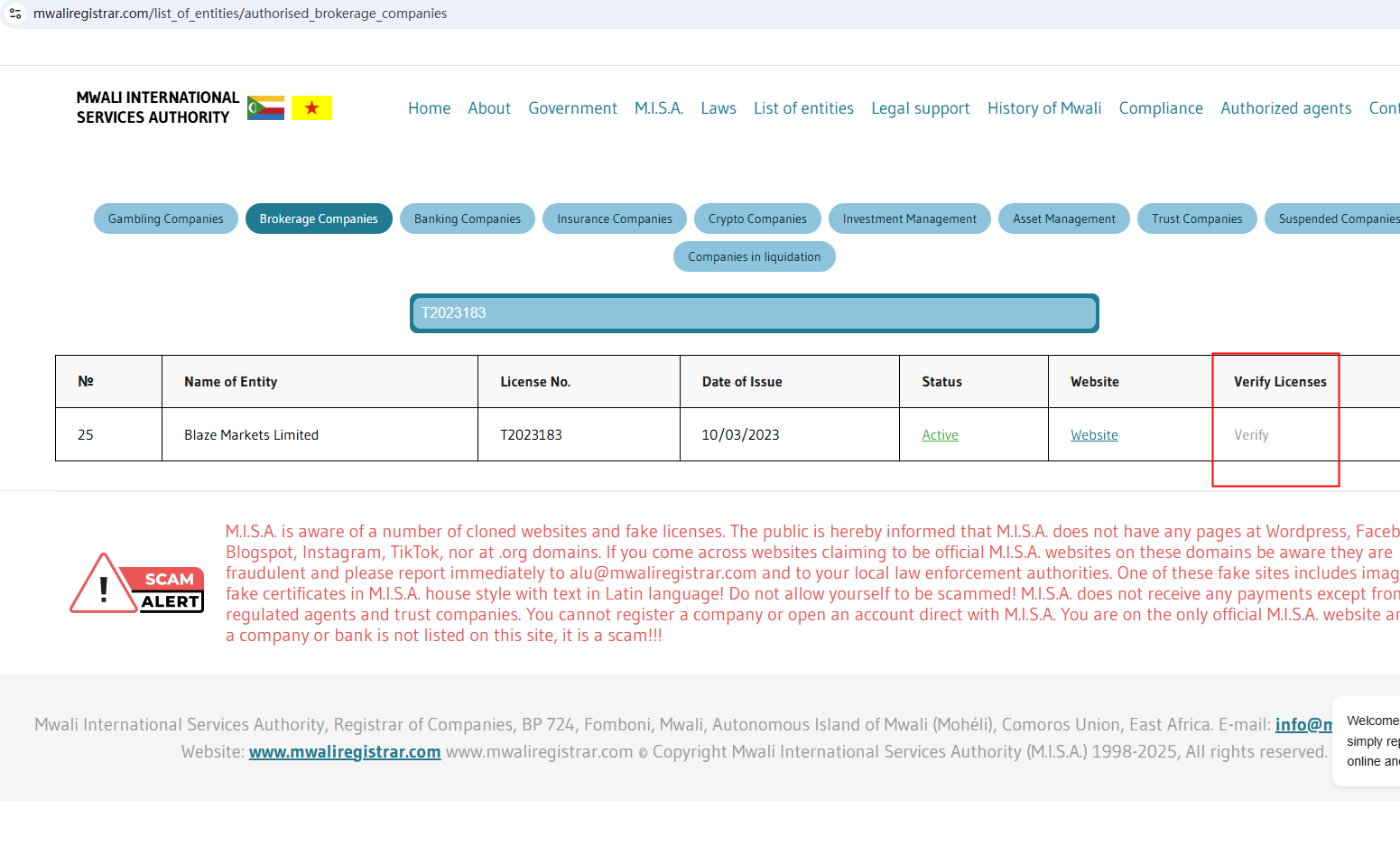Click the site info icon in address bar
The width and height of the screenshot is (1400, 865).
15,14
